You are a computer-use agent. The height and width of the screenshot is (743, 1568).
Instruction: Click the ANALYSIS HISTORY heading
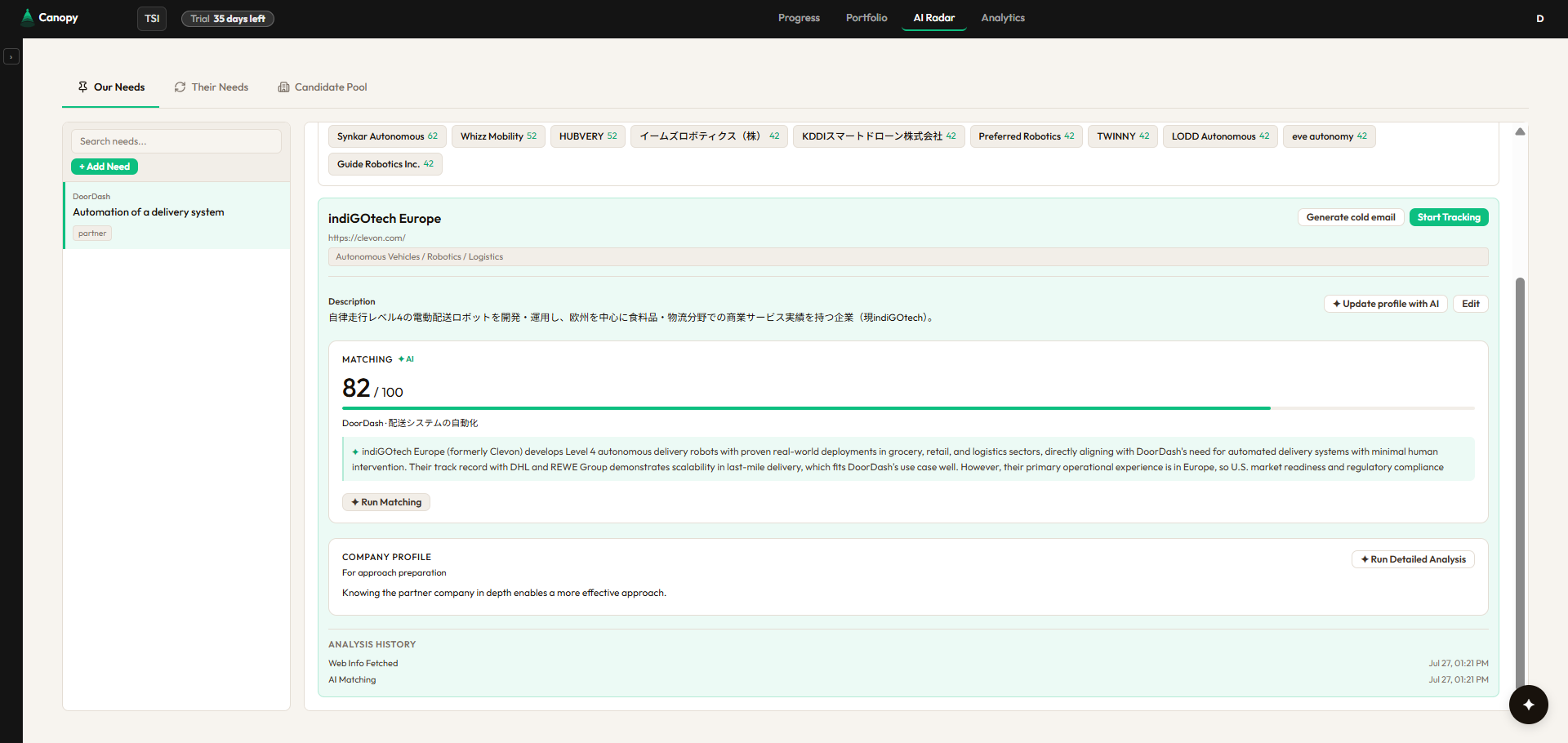(x=372, y=644)
